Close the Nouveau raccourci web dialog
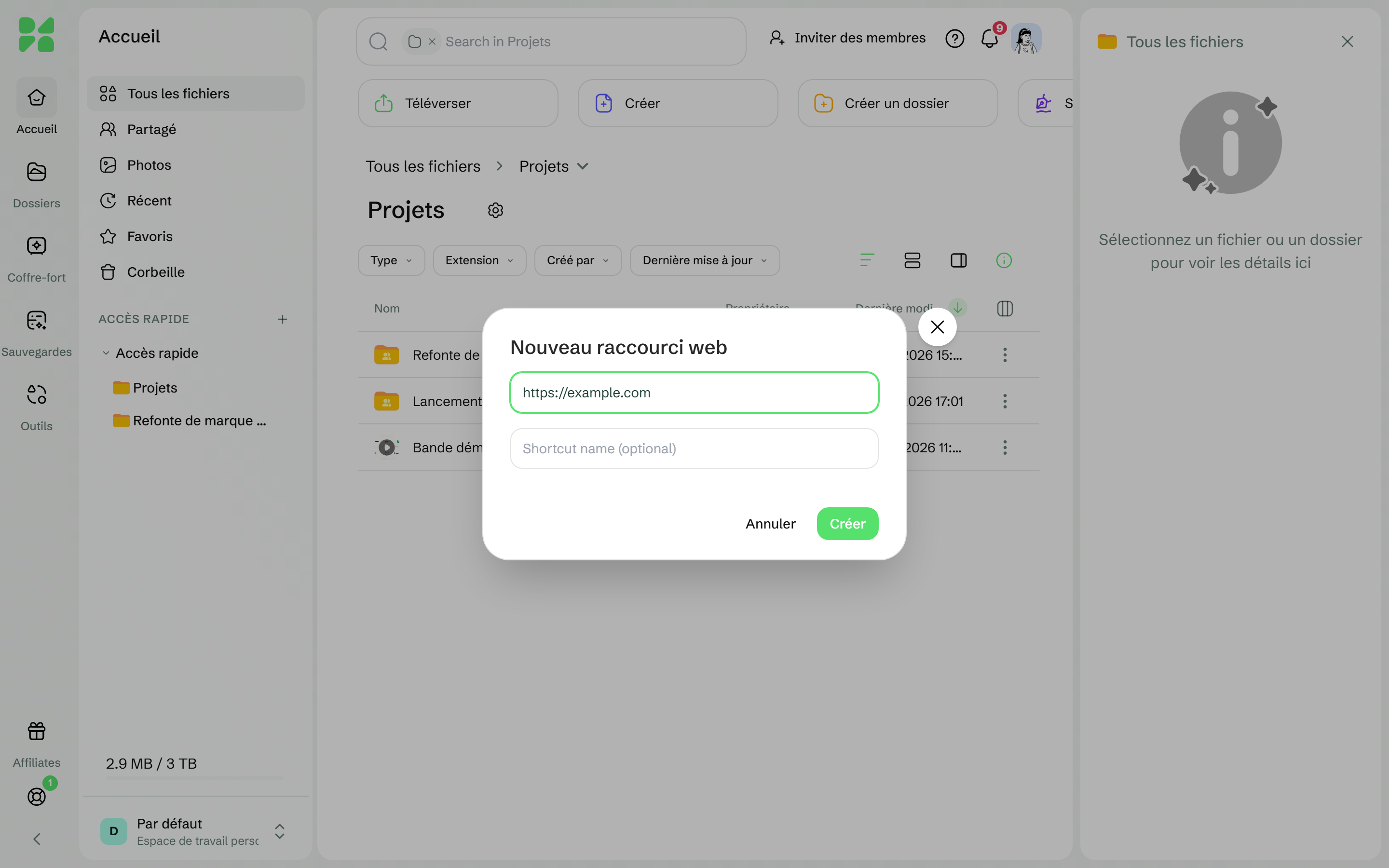 tap(937, 326)
